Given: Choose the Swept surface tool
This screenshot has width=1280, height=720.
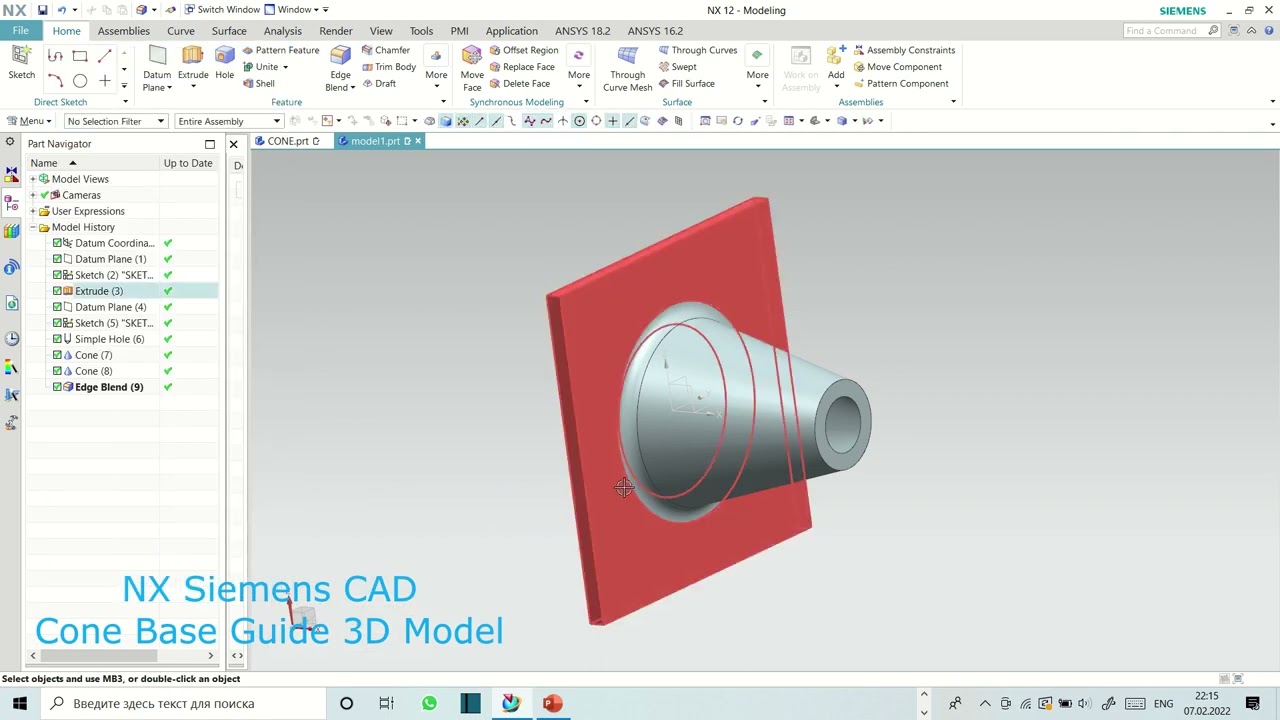Looking at the screenshot, I should [x=677, y=67].
